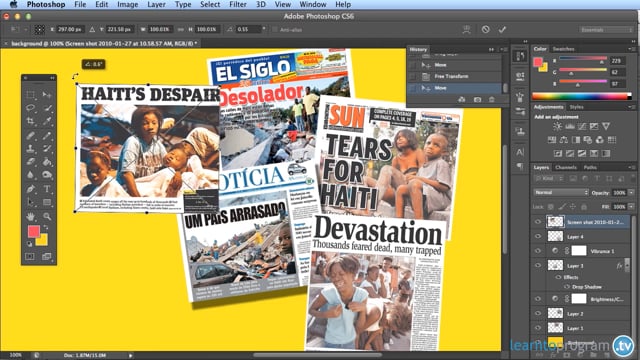Create new snapshot in History panel
The image size is (640, 360).
point(477,100)
